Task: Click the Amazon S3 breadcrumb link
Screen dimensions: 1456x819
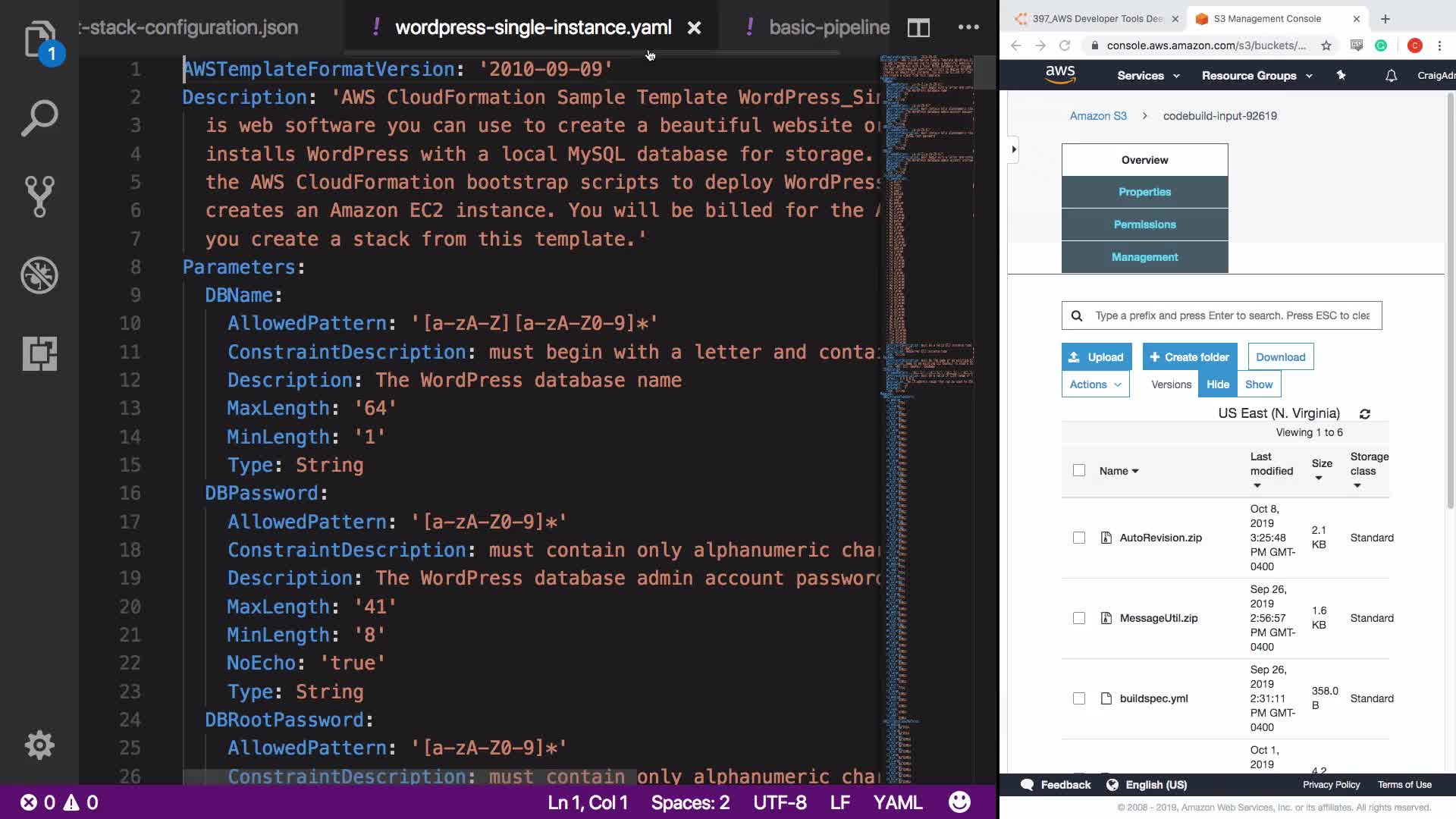Action: coord(1098,116)
